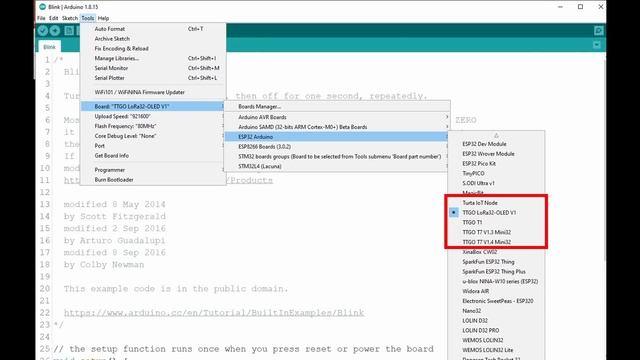Open the Help menu

click(103, 18)
